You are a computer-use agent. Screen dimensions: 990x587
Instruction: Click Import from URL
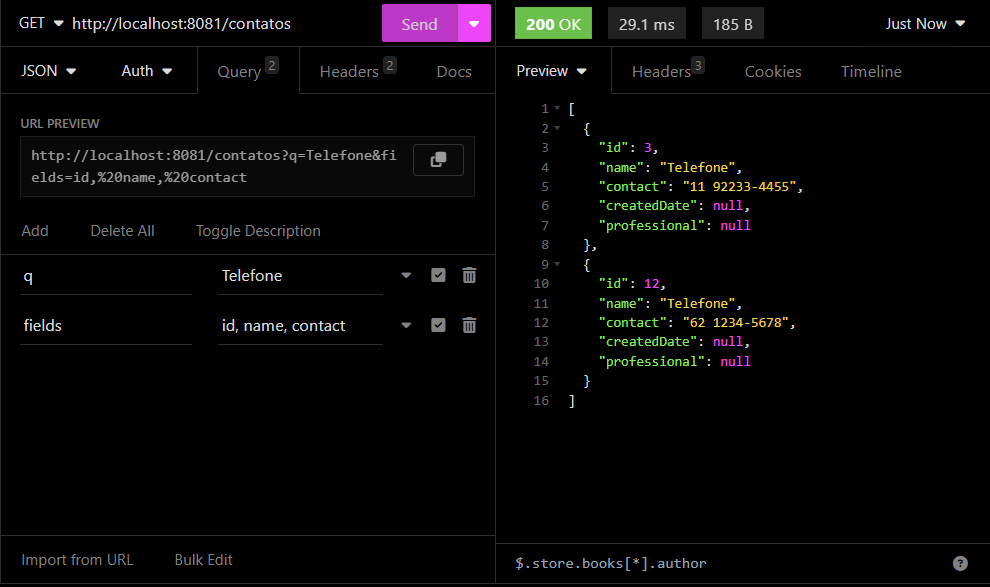click(x=77, y=560)
